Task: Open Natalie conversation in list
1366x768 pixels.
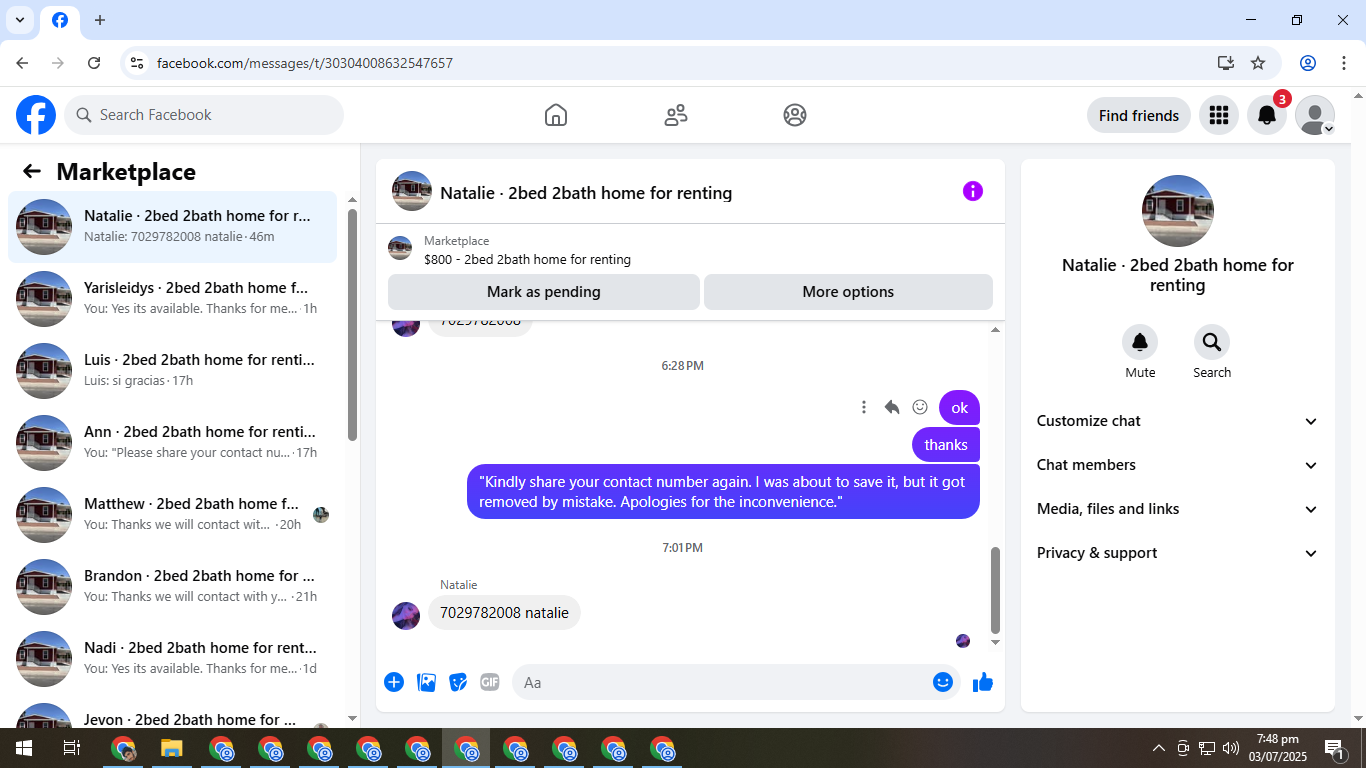Action: pyautogui.click(x=173, y=227)
